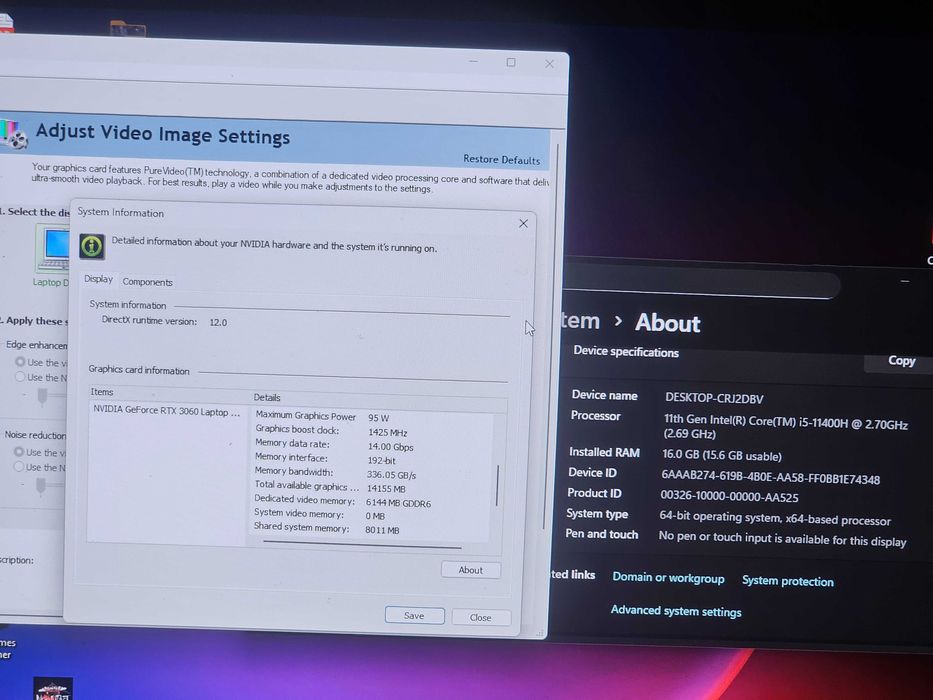Minimize the Settings About window

pyautogui.click(x=905, y=281)
